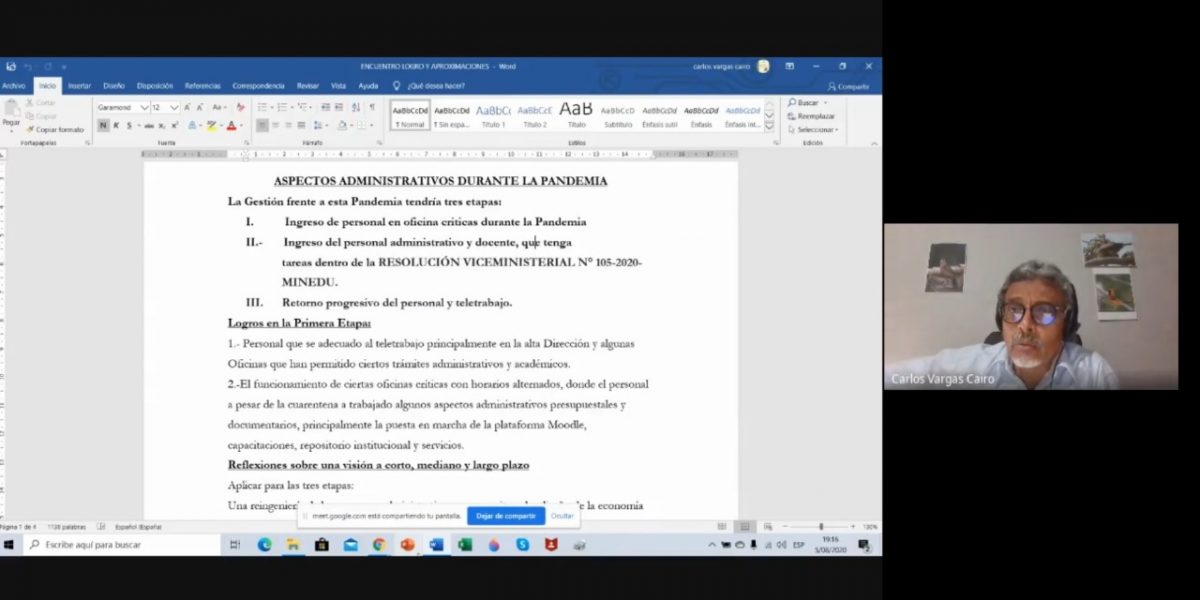Toggle subscript x₂ formatting
The image size is (1200, 600).
point(162,125)
